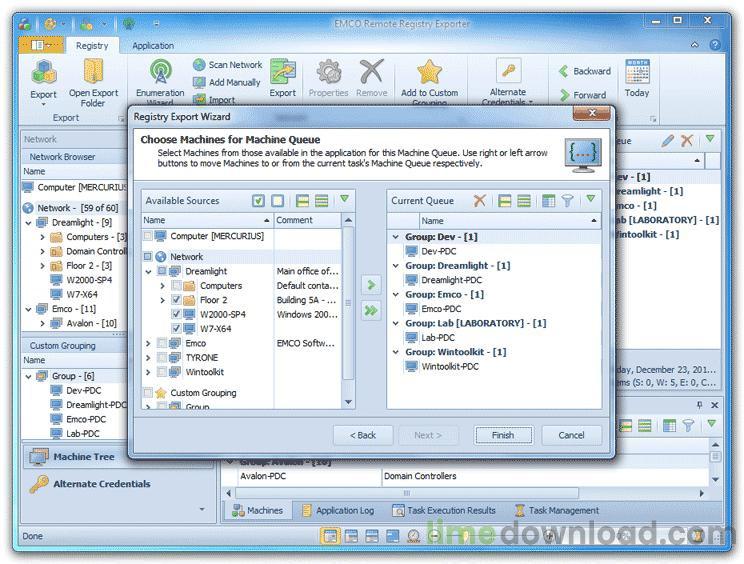Open the Task Execution Results tab
This screenshot has width=744, height=564.
[444, 510]
